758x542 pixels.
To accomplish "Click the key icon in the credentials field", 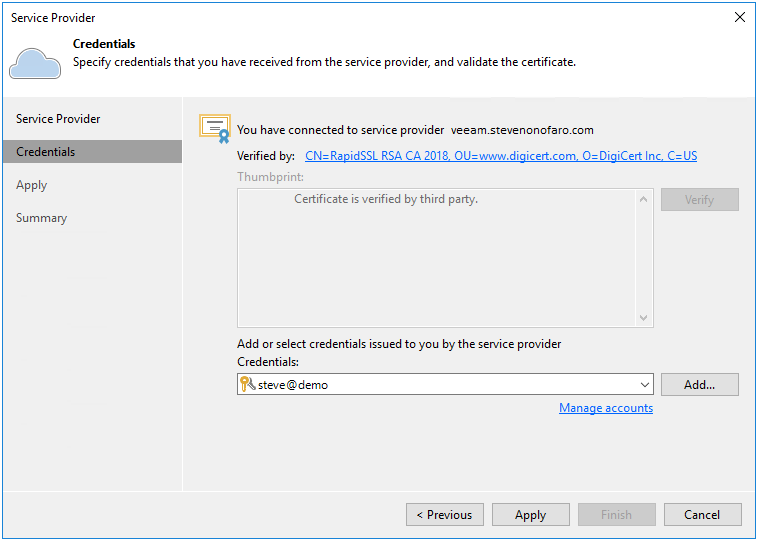I will click(x=247, y=384).
